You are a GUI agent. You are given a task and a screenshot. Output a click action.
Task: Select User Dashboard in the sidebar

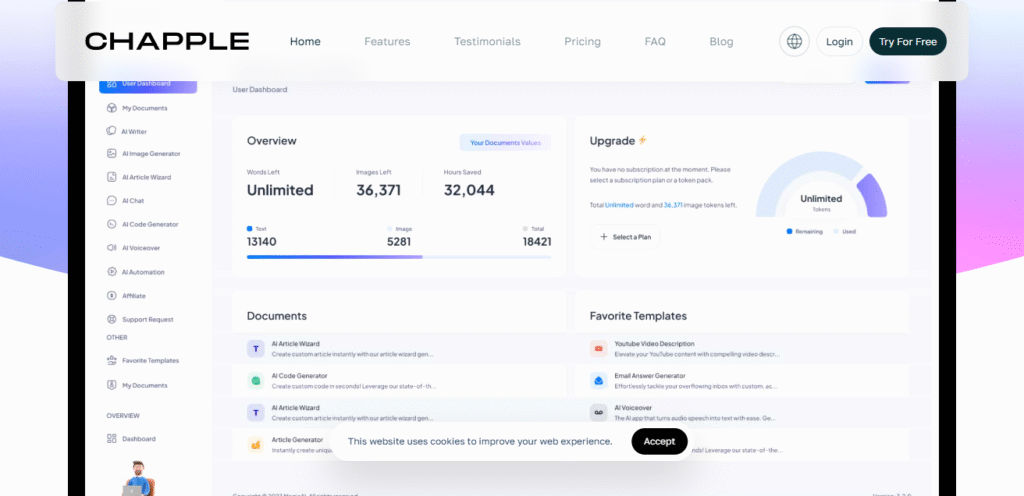148,85
